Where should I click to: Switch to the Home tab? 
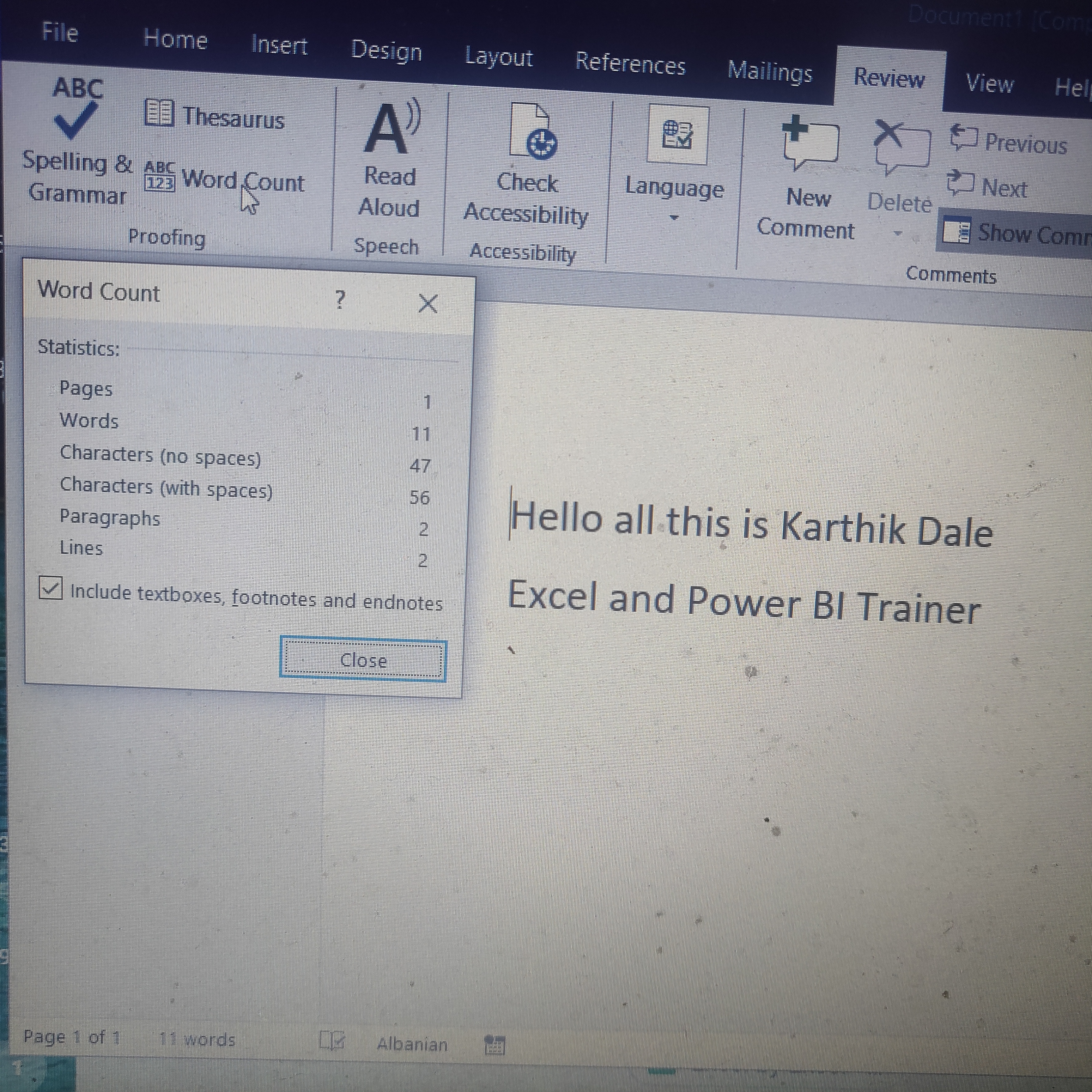pyautogui.click(x=175, y=39)
